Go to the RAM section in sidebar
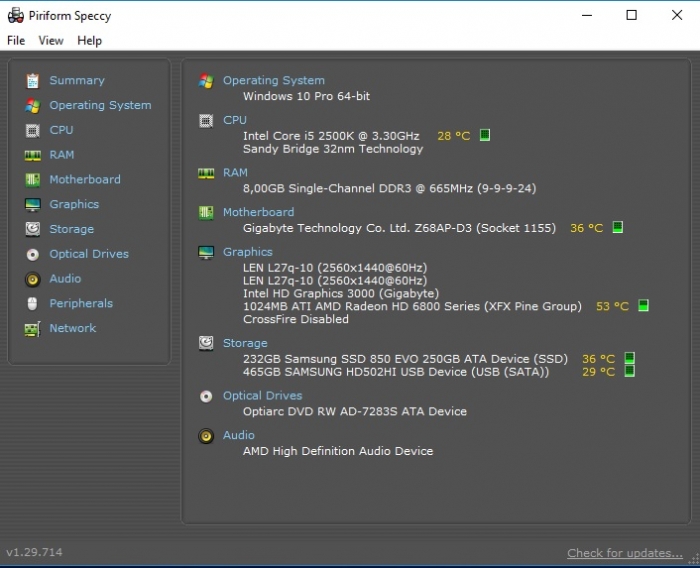Viewport: 700px width, 568px height. point(62,155)
